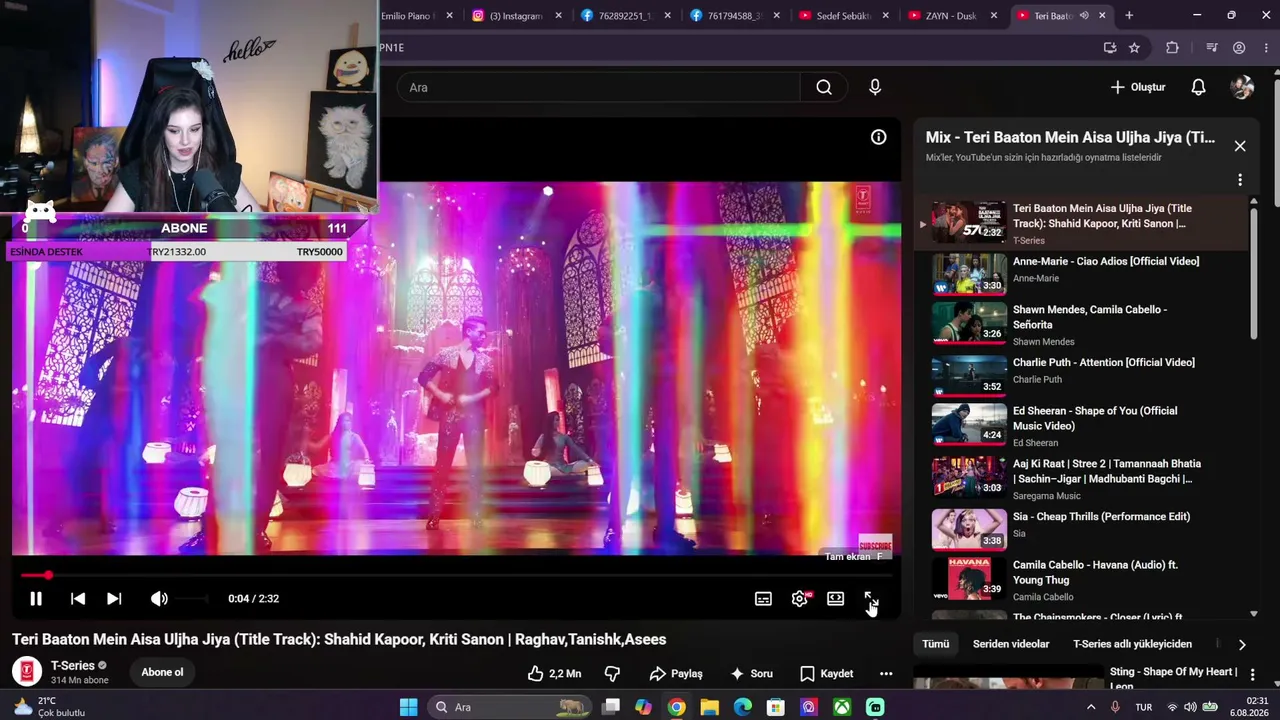This screenshot has width=1280, height=720.
Task: Bookmark this page with the star icon
Action: pyautogui.click(x=1134, y=48)
